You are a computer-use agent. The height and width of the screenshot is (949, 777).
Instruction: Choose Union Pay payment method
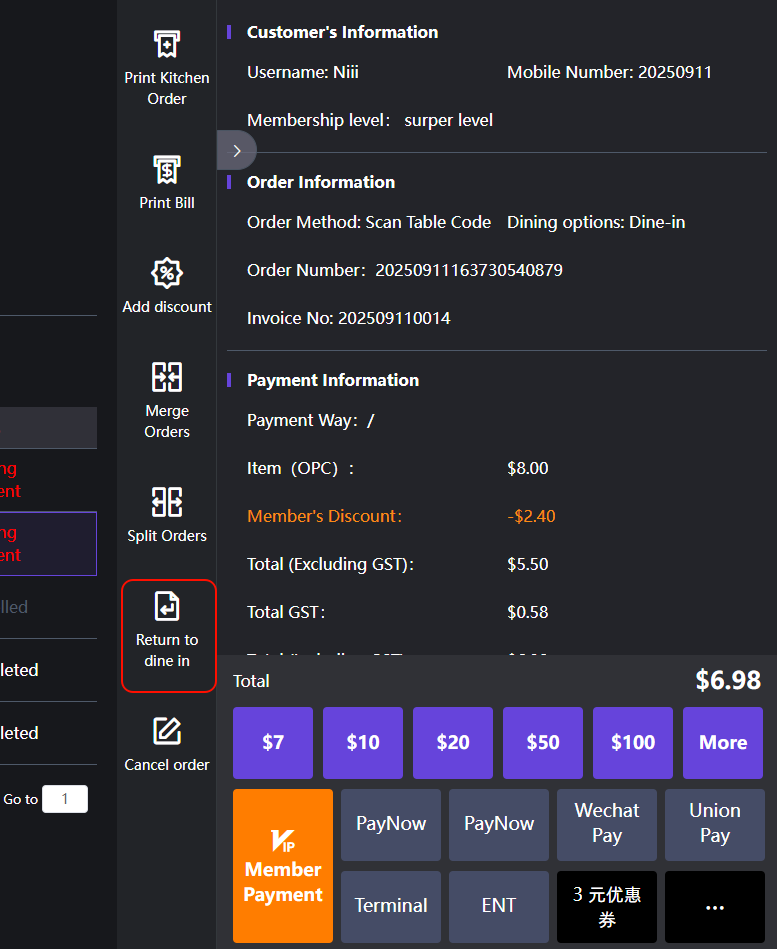coord(714,824)
